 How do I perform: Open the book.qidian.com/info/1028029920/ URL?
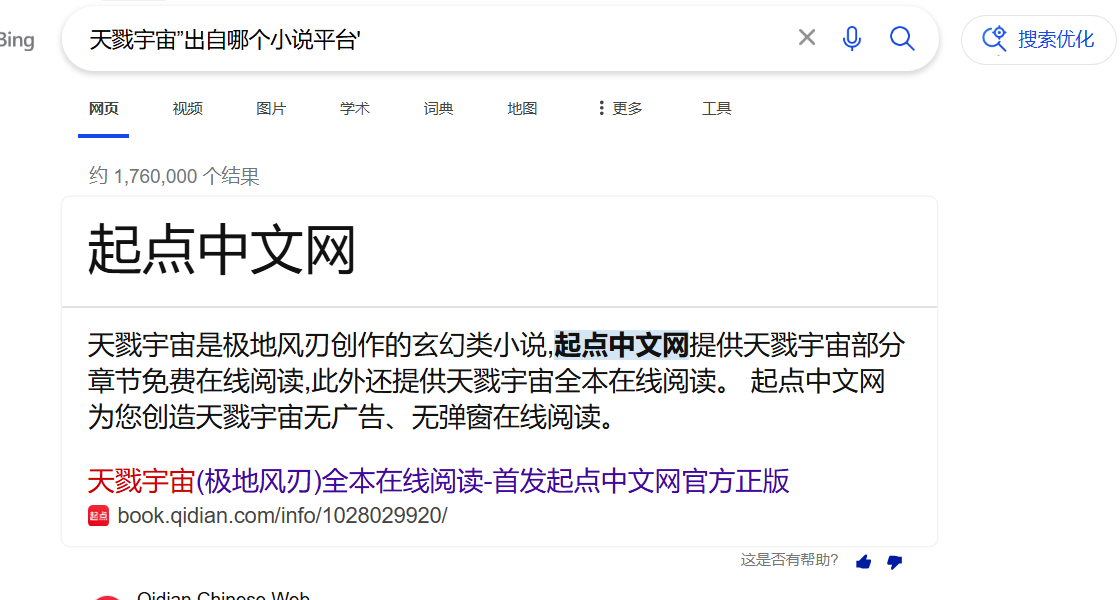pos(282,515)
